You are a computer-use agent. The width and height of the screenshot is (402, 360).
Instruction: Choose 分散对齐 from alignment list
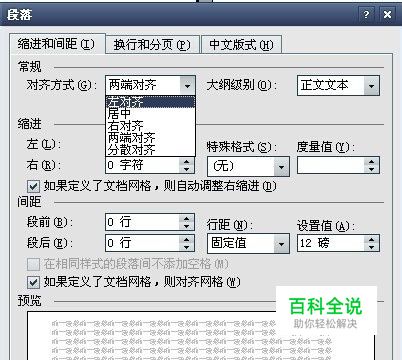click(150, 150)
